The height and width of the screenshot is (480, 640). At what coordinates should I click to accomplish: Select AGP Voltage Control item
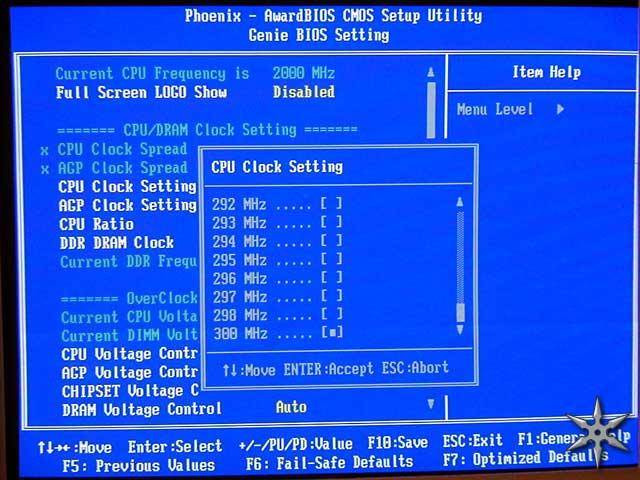(x=130, y=372)
